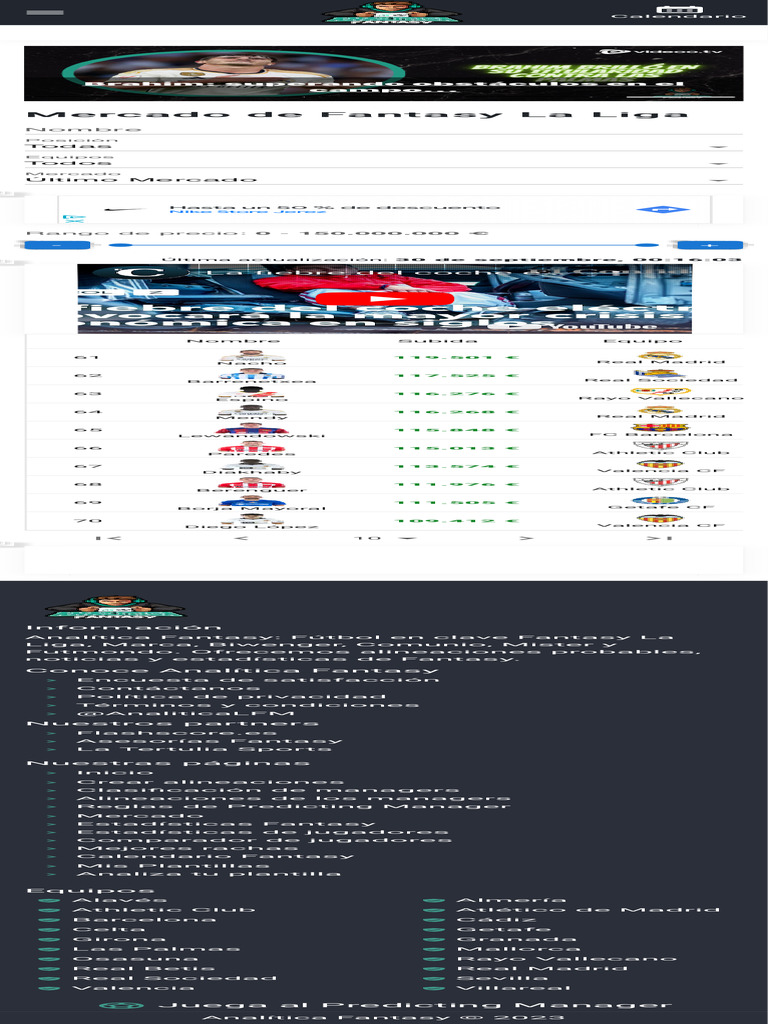Image resolution: width=768 pixels, height=1024 pixels.
Task: Click the Sevilla team bullet icon
Action: click(x=434, y=978)
